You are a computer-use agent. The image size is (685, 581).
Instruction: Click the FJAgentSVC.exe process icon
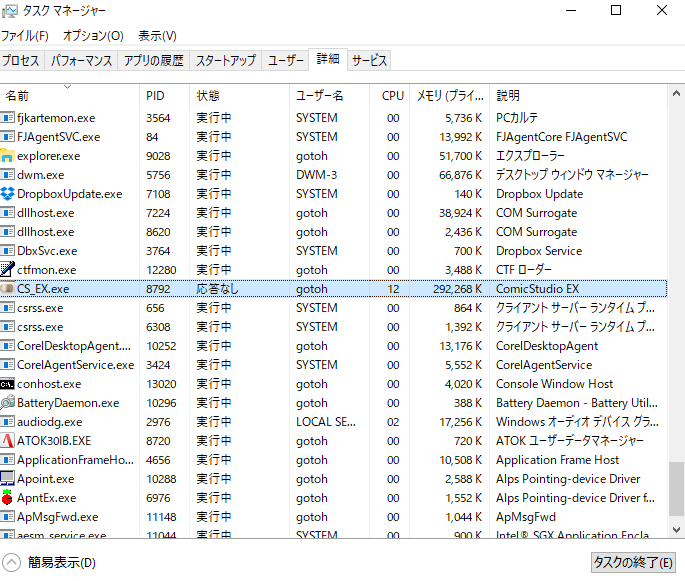click(7, 137)
